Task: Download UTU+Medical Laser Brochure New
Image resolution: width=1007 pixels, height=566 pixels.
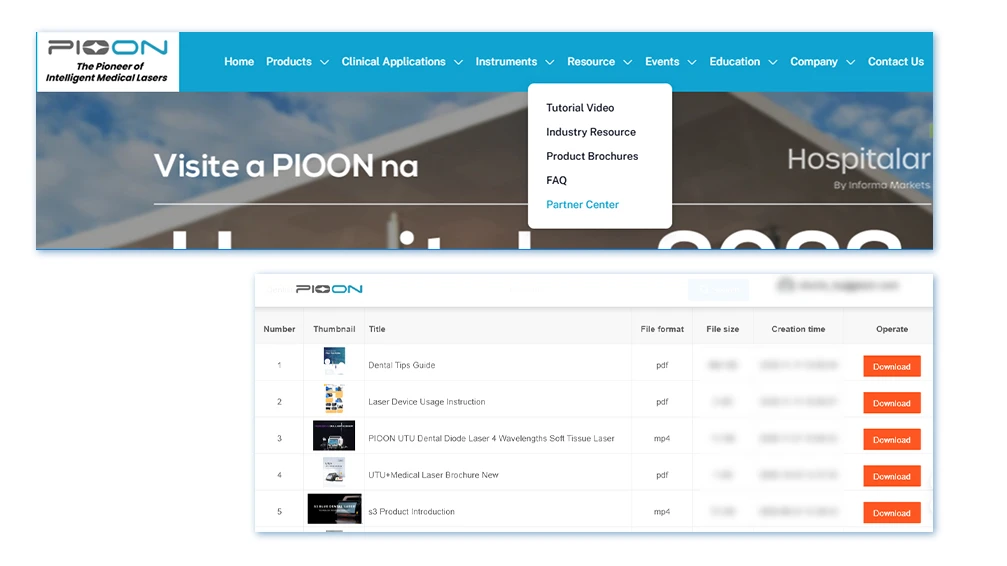Action: pos(891,476)
